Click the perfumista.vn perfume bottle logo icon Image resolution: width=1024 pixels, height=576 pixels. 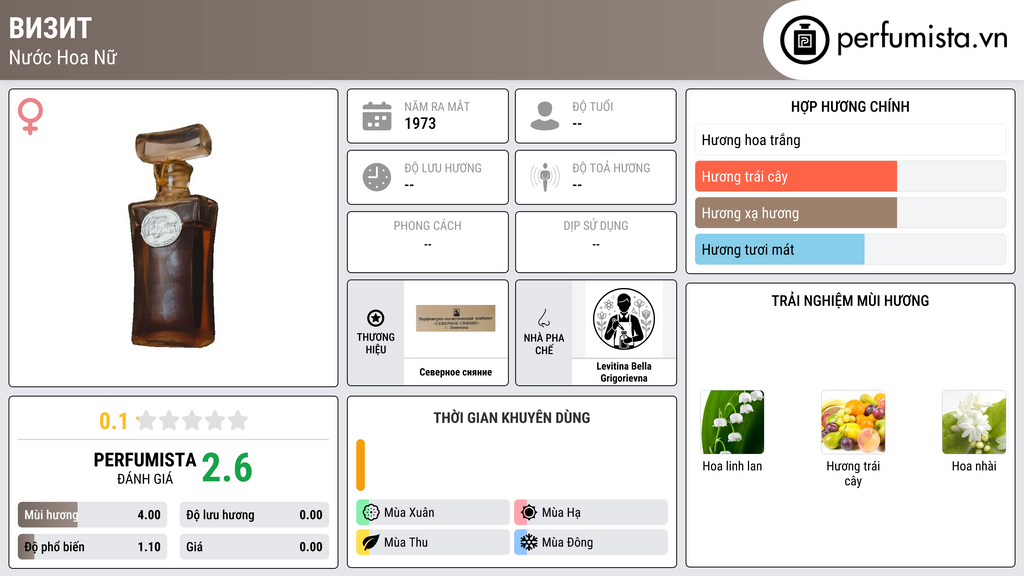click(804, 40)
